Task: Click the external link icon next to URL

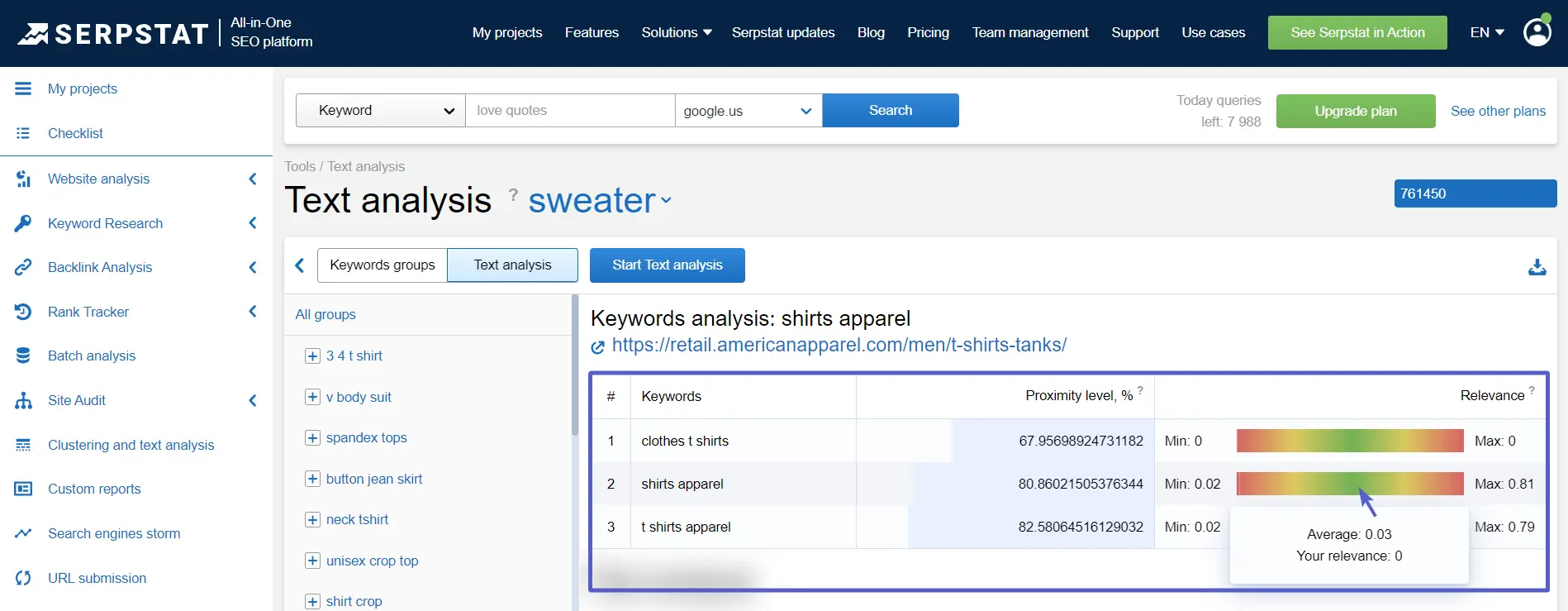Action: [x=598, y=347]
